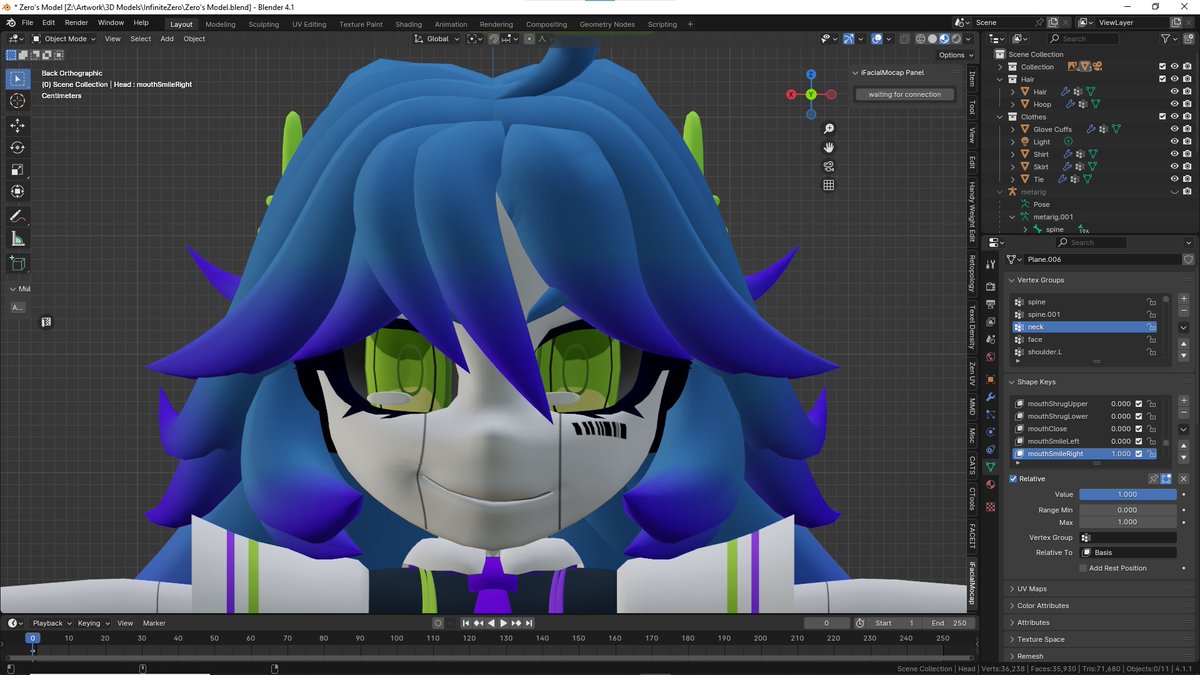Disable rendering for Tie via camera icon

point(1187,179)
